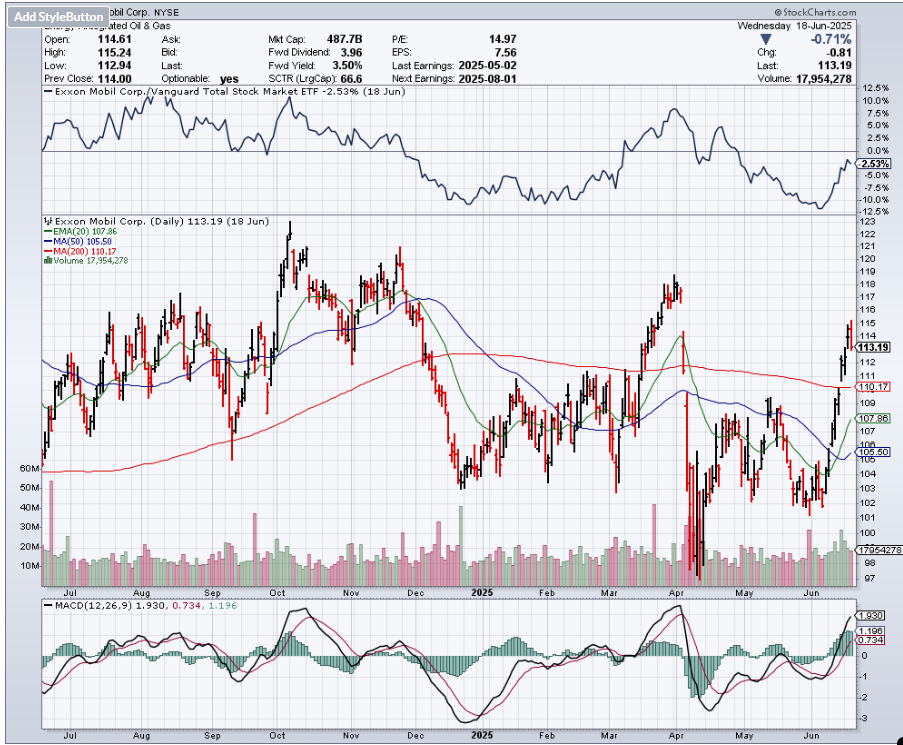The width and height of the screenshot is (903, 745).
Task: Click the volume bars icon in the price legend
Action: (x=48, y=261)
